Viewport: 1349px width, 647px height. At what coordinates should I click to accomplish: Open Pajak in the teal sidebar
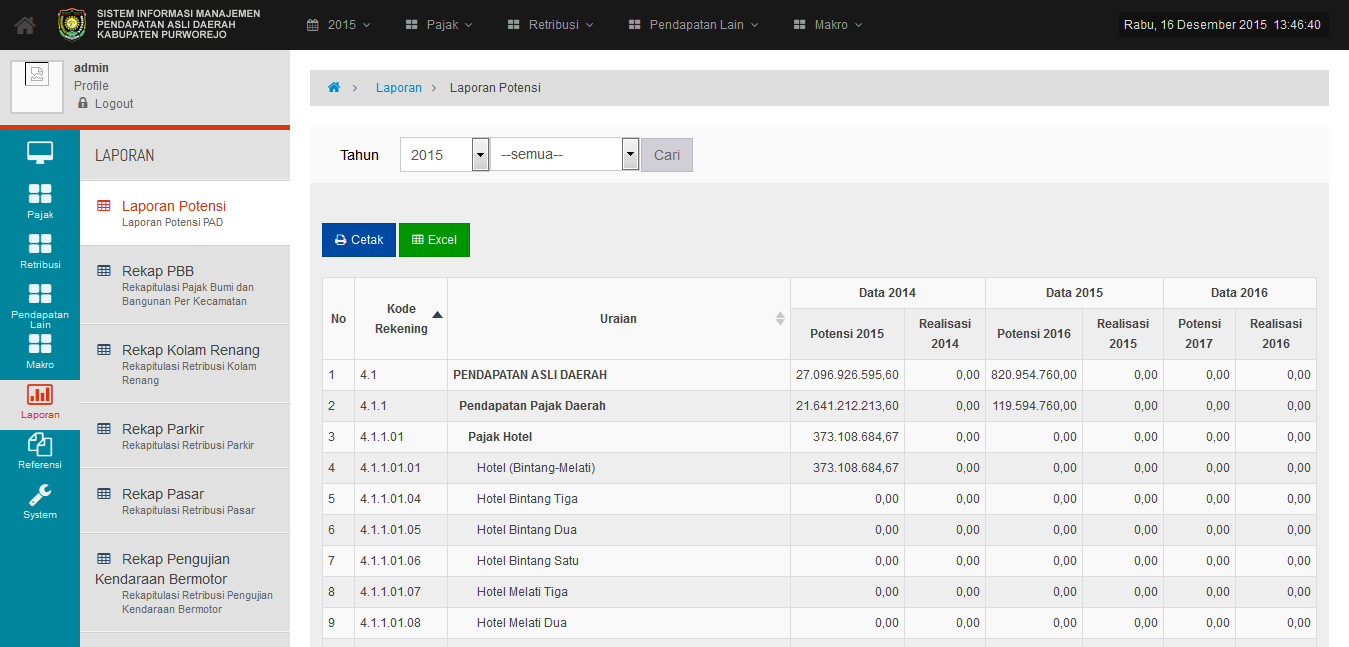(40, 202)
